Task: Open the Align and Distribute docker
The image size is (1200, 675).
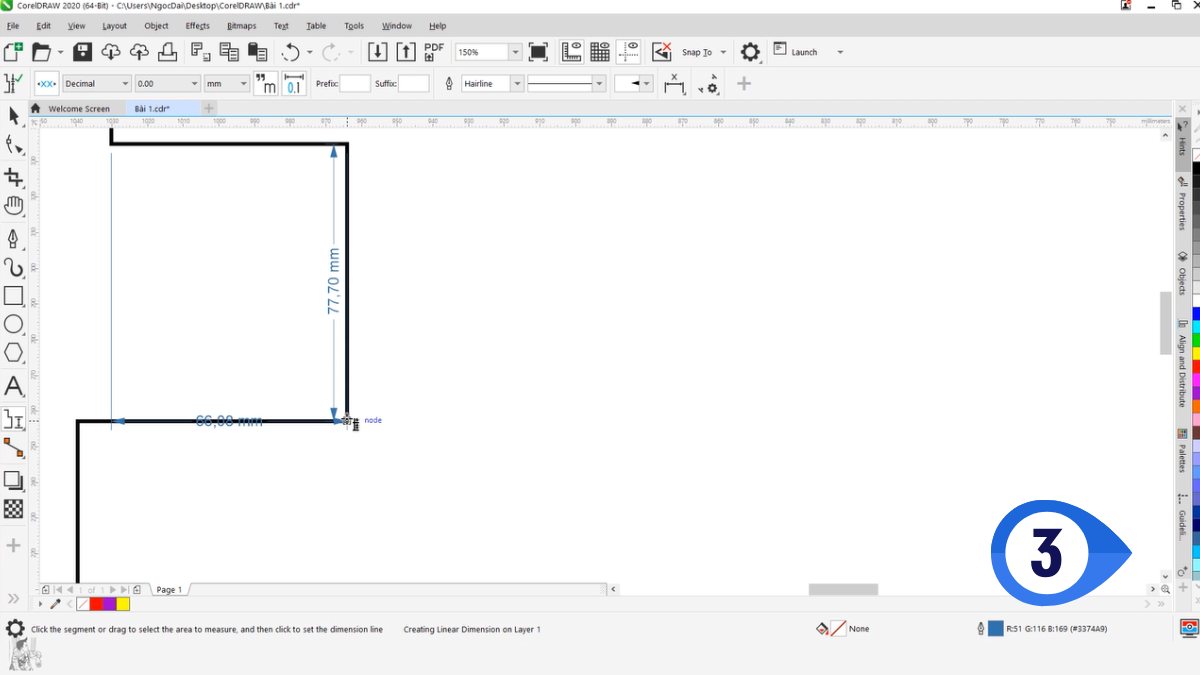Action: [x=1182, y=364]
